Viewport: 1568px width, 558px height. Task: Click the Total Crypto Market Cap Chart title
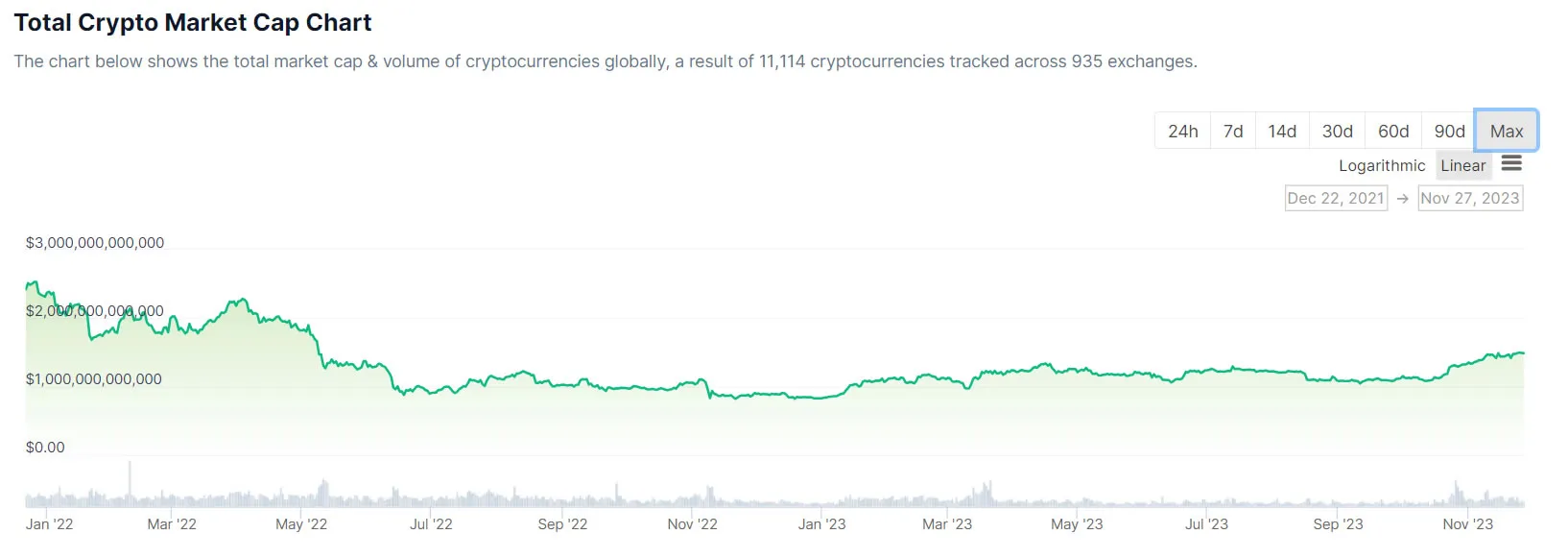[192, 22]
